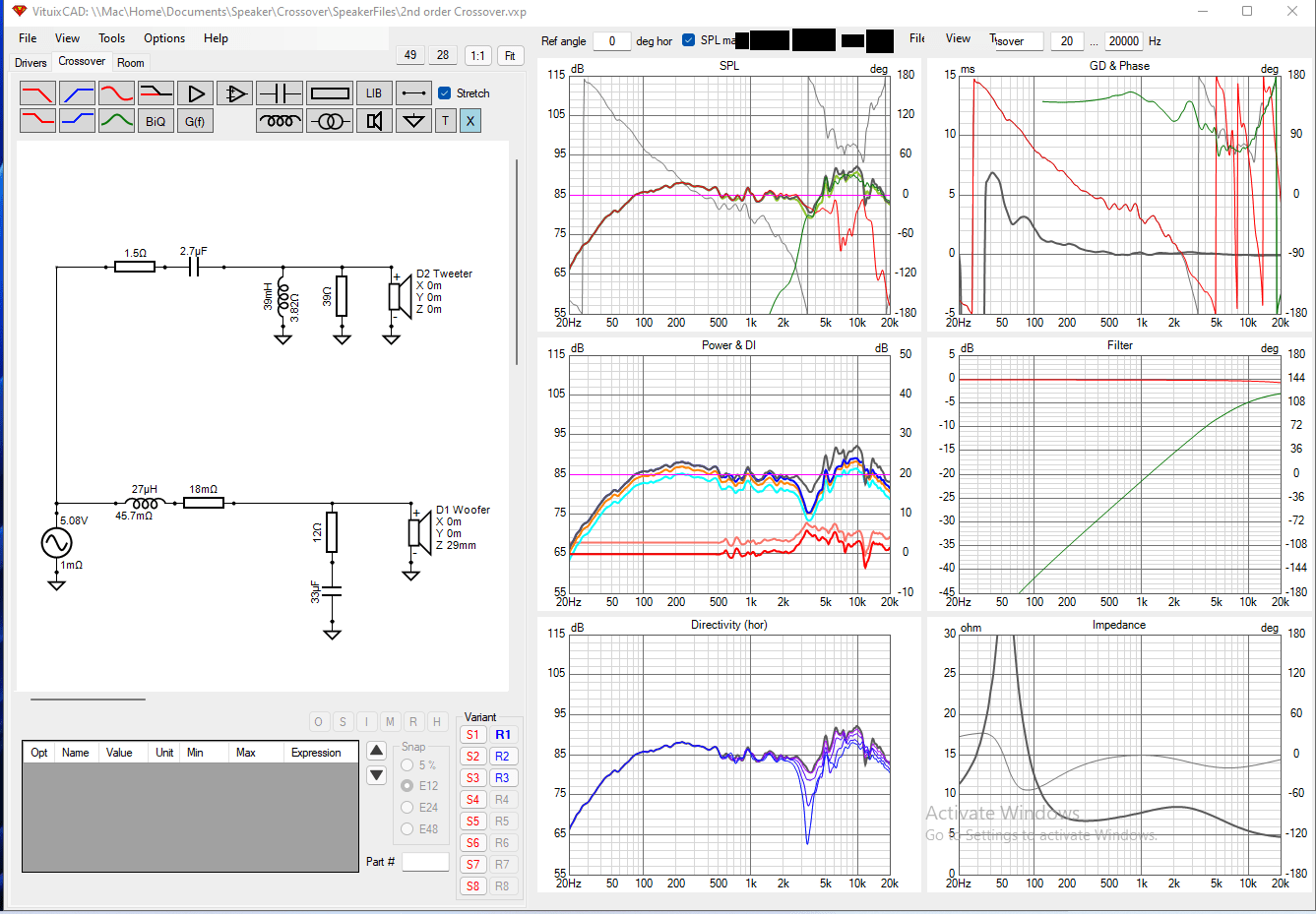Select the voltage source generator symbol
Screen dimensions: 1316x914
click(56, 543)
